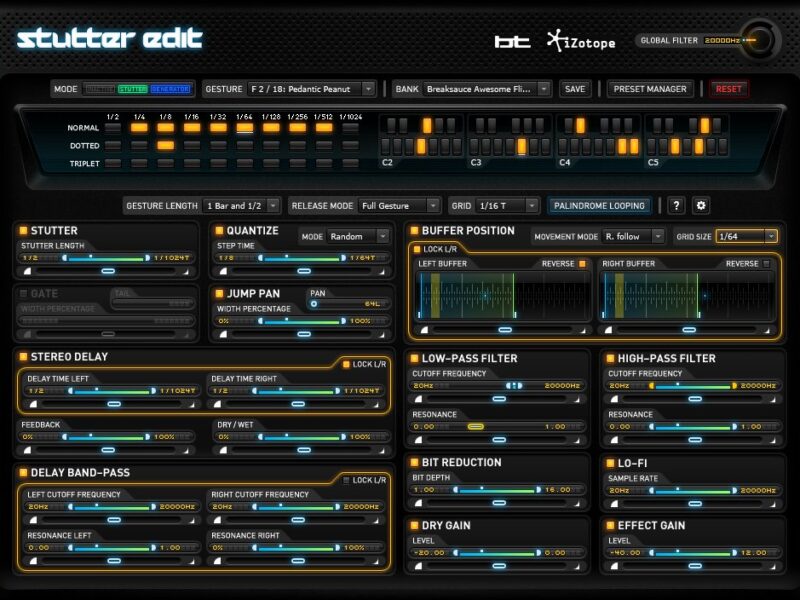
Task: Open the help question mark button
Action: coord(677,206)
